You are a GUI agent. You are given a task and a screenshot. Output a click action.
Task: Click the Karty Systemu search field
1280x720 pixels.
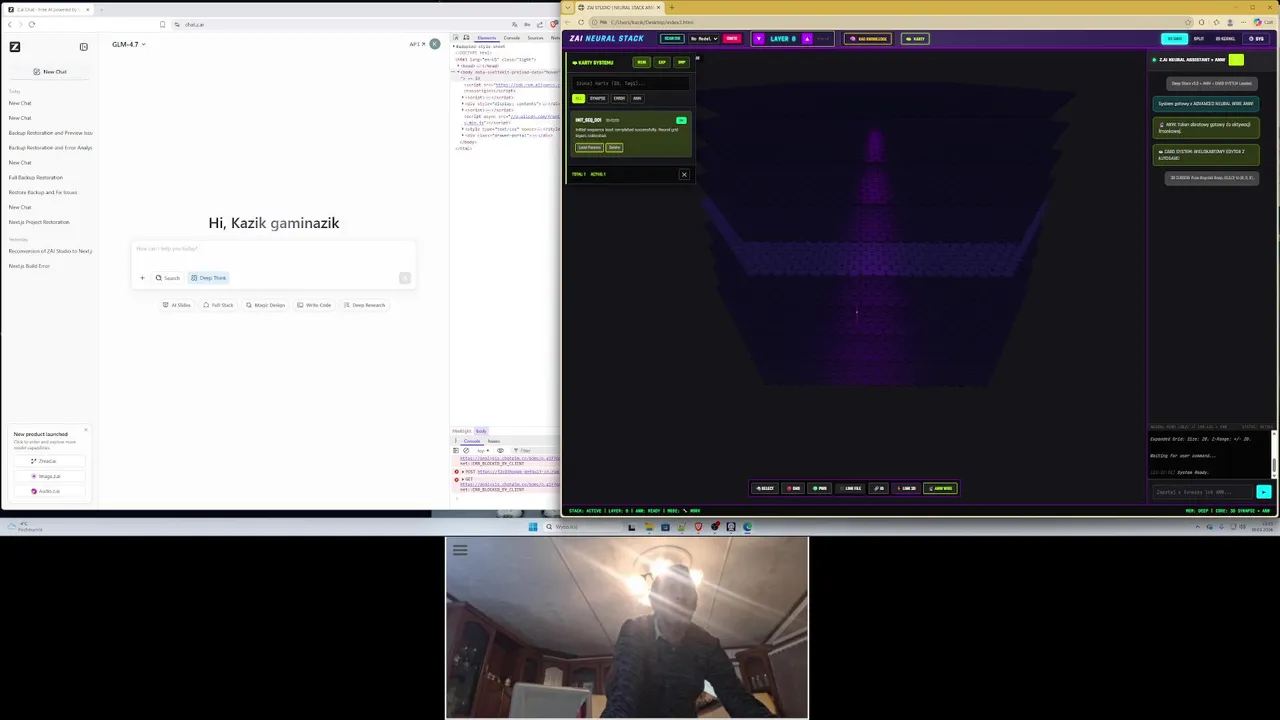[x=631, y=84]
